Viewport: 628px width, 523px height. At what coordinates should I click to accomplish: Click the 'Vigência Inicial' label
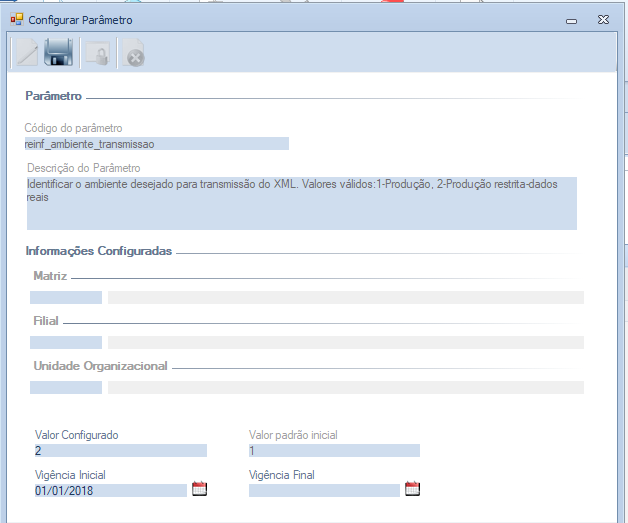[70, 475]
